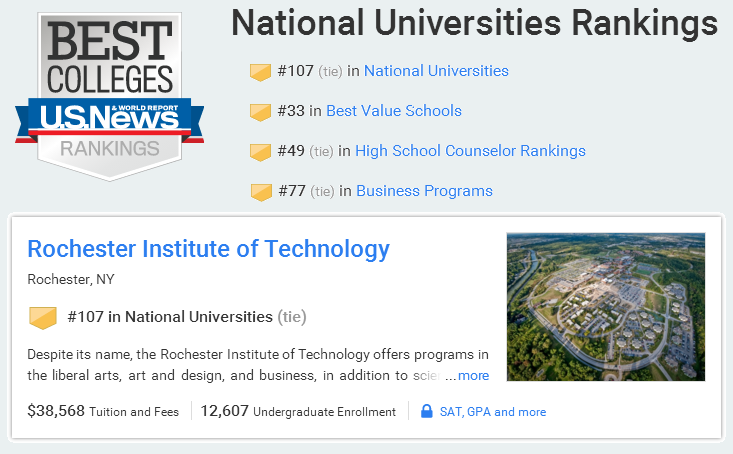The height and width of the screenshot is (454, 733).
Task: Click the badge icon beside #33 Best Value Schools
Action: pos(260,112)
